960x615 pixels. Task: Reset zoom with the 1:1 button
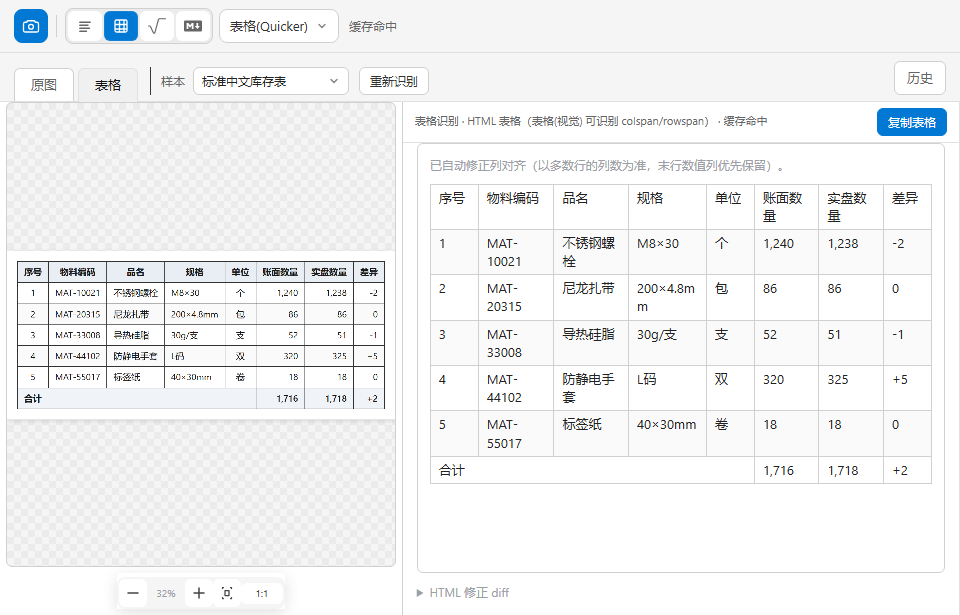pyautogui.click(x=261, y=593)
